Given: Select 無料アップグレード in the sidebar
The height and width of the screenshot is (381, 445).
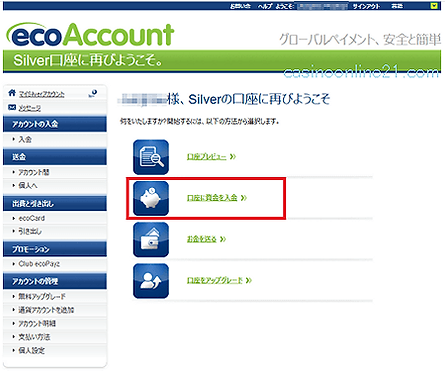Looking at the screenshot, I should click(42, 296).
